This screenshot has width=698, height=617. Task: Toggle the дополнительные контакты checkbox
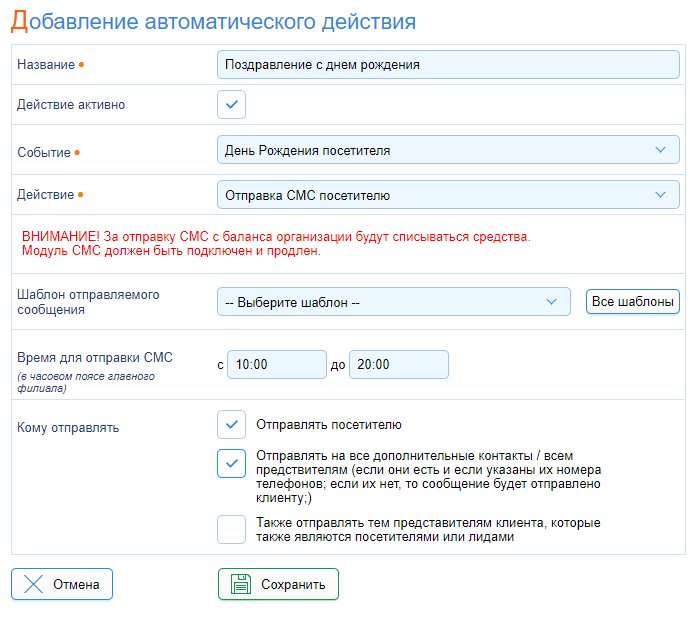(x=231, y=463)
